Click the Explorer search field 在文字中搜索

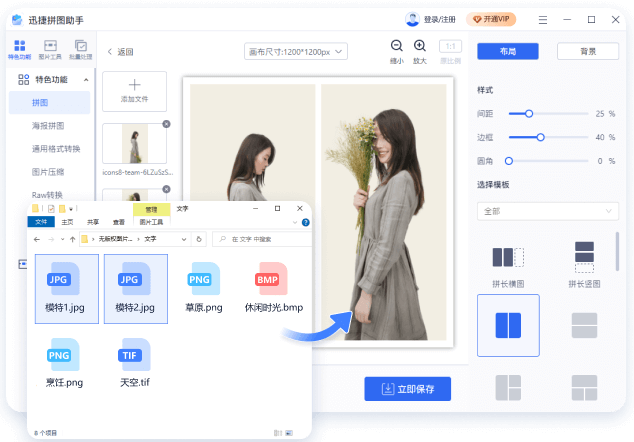point(262,239)
